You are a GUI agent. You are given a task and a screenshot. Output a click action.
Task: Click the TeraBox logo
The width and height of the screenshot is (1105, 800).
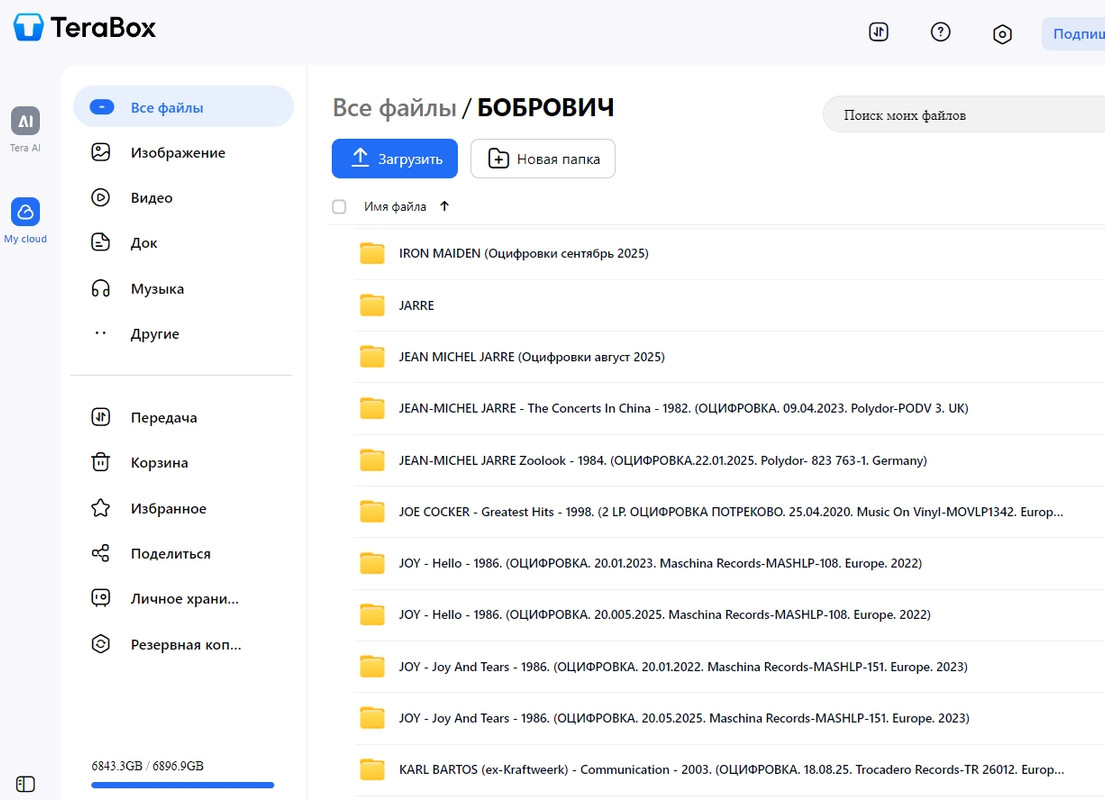[x=85, y=27]
